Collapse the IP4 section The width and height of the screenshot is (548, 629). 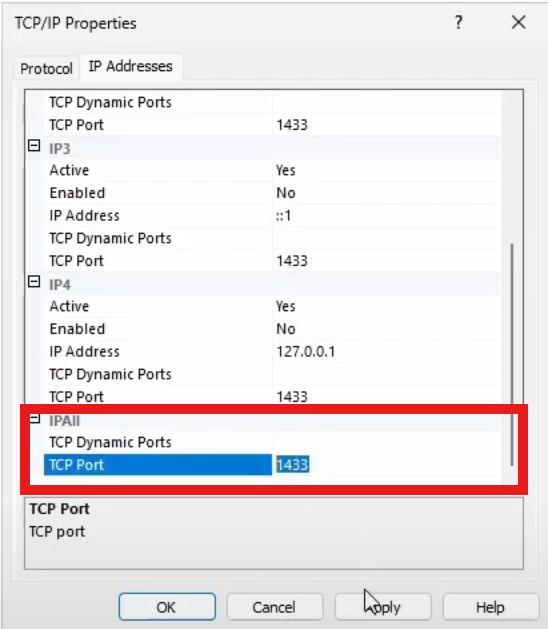[34, 282]
